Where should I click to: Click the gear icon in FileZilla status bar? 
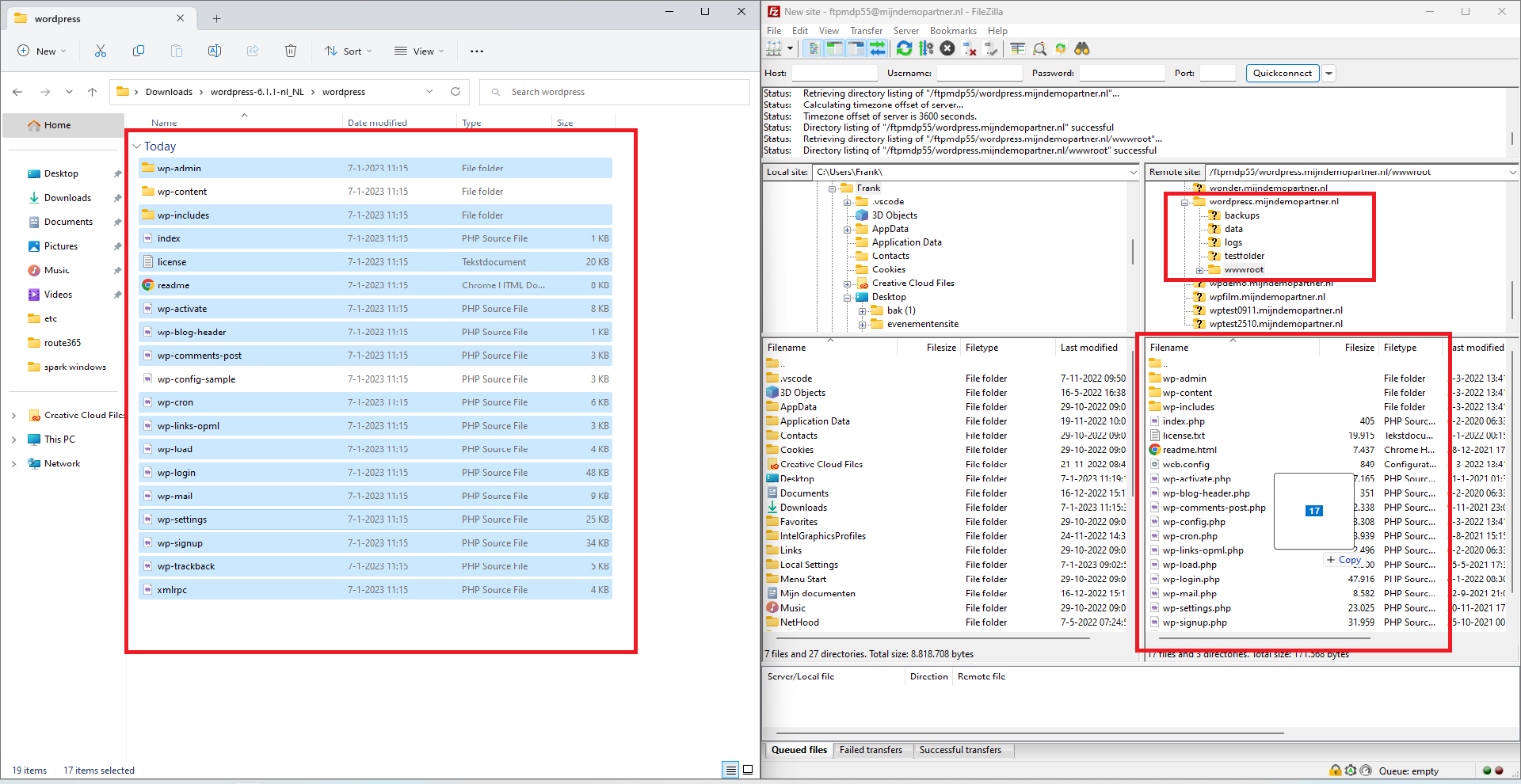1351,771
